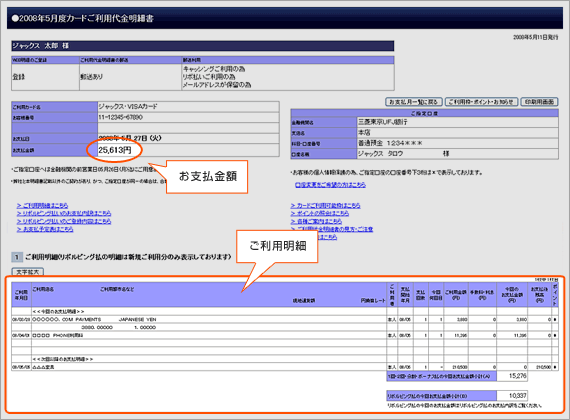The height and width of the screenshot is (420, 570).
Task: Open カードご利用可能枠はこちら link
Action: (325, 205)
